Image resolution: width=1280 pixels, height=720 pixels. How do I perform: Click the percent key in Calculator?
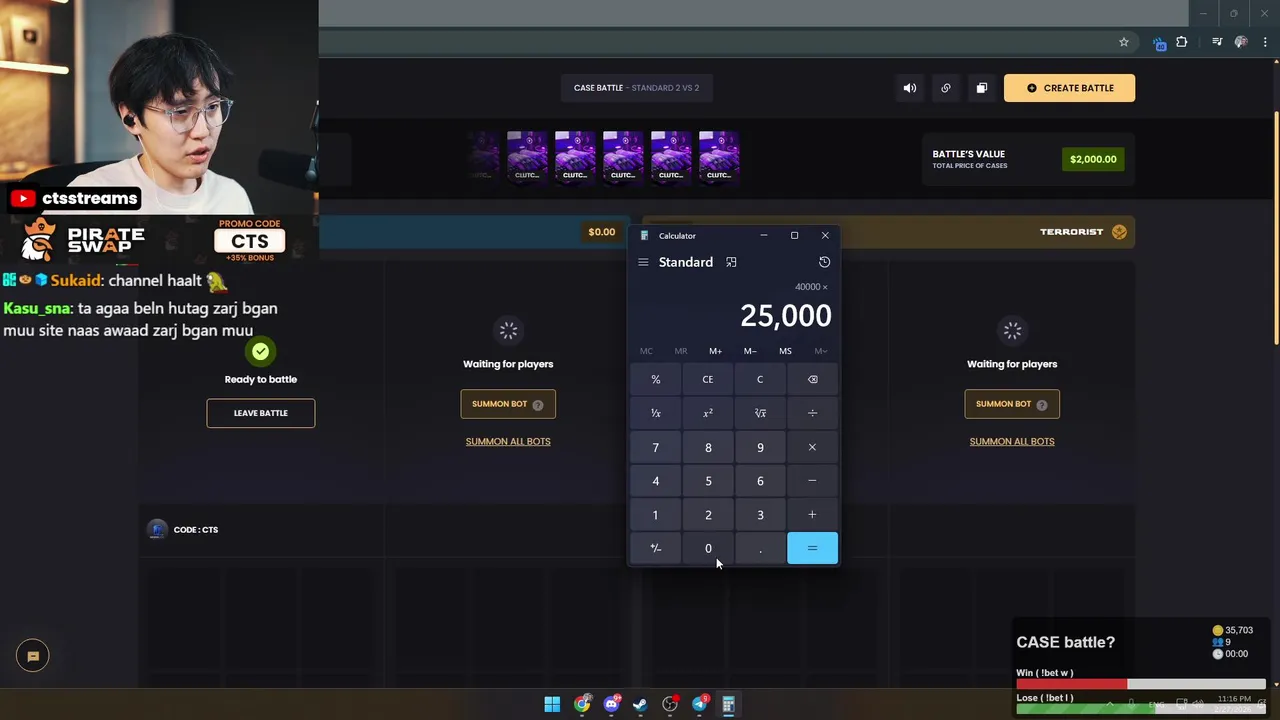[x=656, y=379]
